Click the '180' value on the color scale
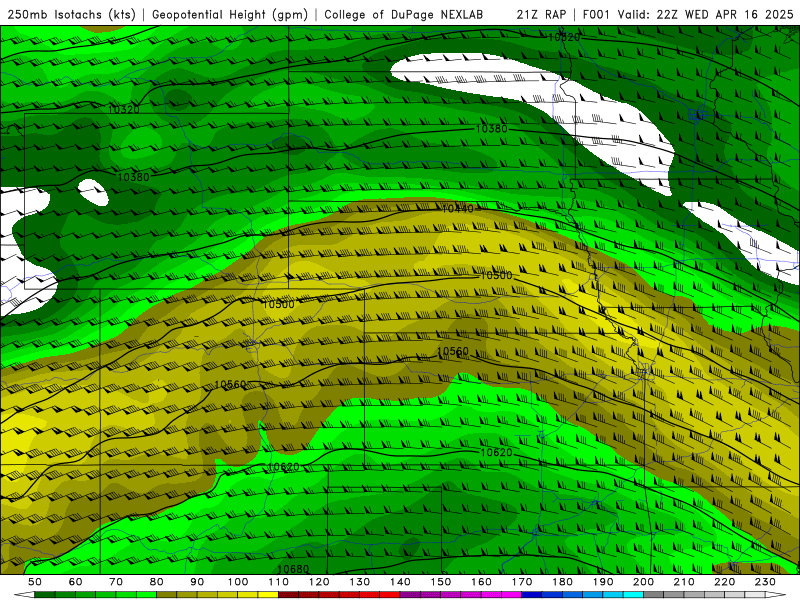800x600 pixels. tap(562, 582)
